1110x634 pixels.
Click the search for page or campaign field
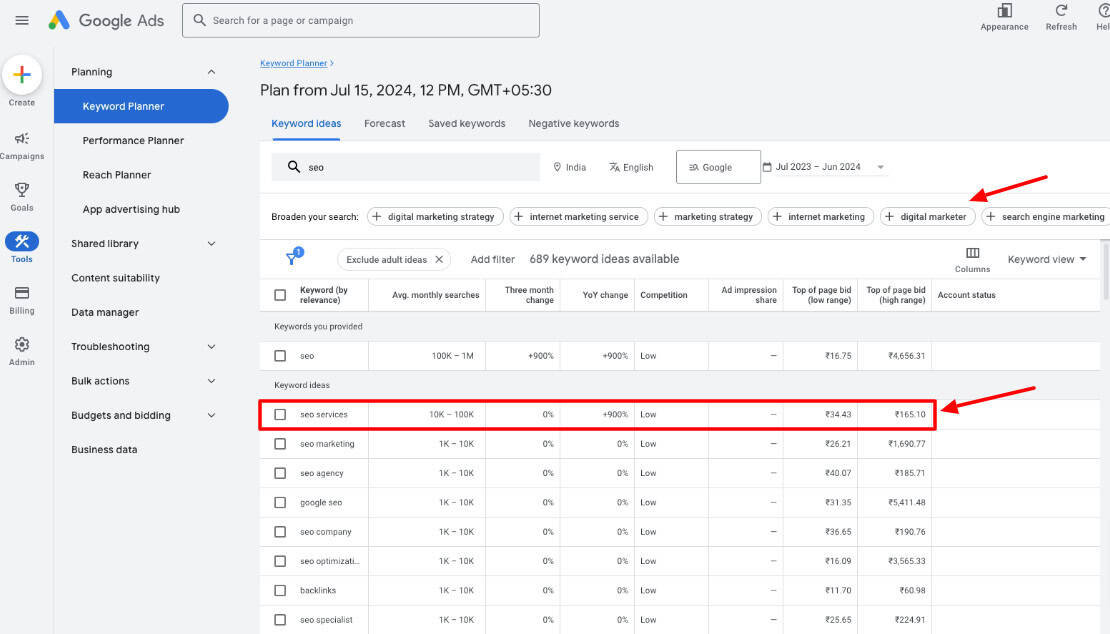point(360,20)
